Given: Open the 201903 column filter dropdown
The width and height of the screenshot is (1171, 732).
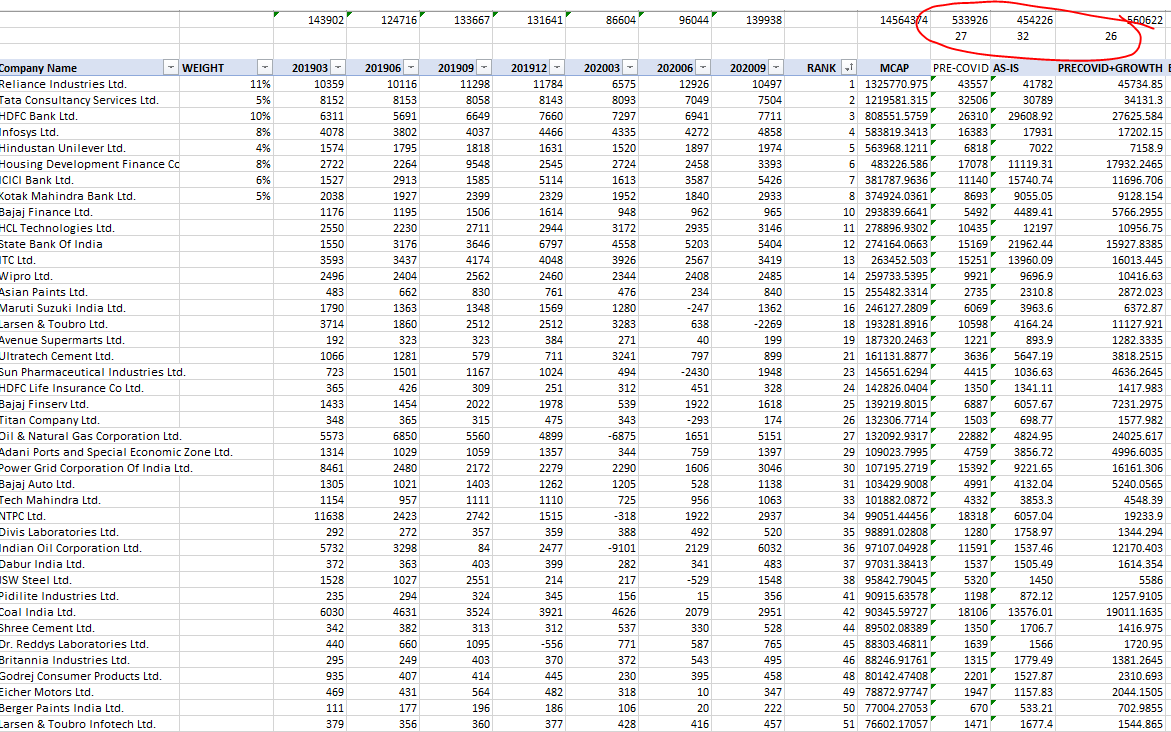Looking at the screenshot, I should (x=338, y=68).
